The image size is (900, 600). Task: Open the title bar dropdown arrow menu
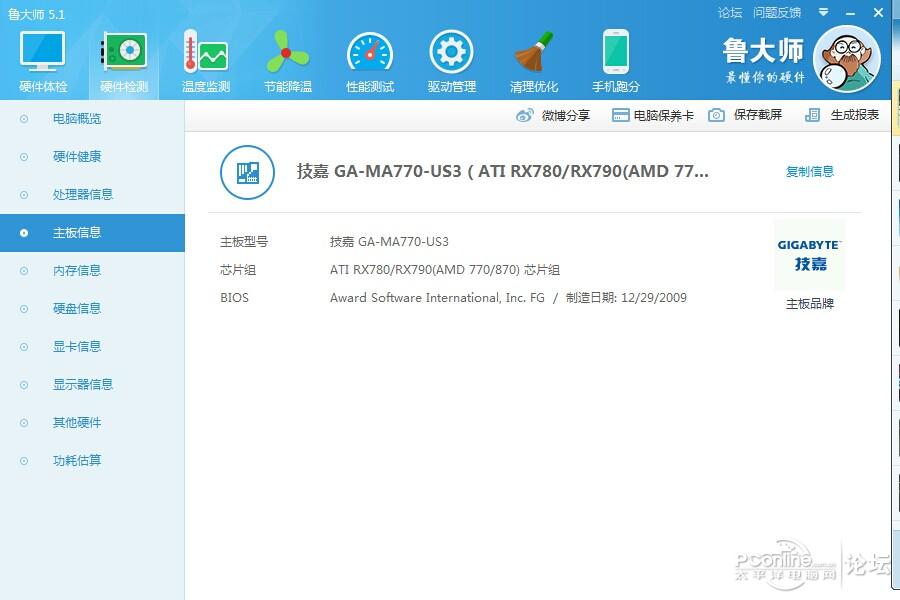[824, 12]
